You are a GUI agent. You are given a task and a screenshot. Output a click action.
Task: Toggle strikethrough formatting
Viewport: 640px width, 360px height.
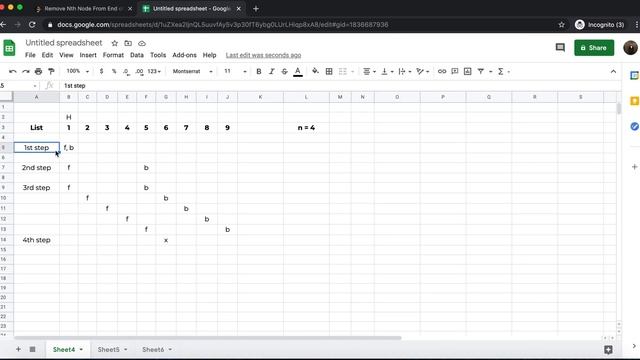(284, 71)
